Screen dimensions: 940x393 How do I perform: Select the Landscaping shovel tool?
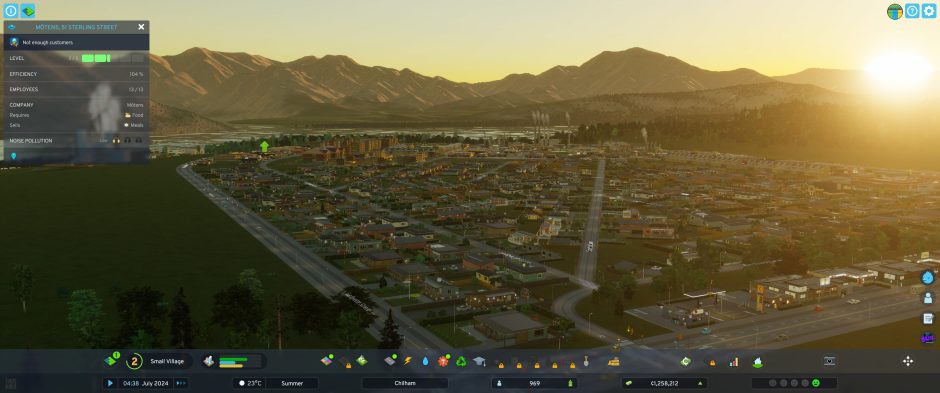pyautogui.click(x=586, y=361)
